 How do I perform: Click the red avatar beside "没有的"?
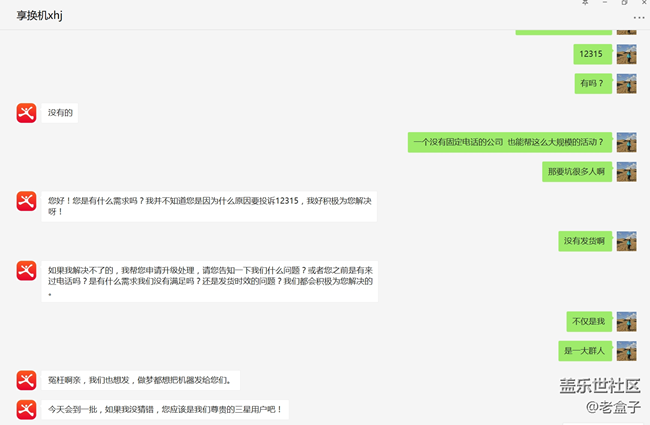pyautogui.click(x=27, y=113)
